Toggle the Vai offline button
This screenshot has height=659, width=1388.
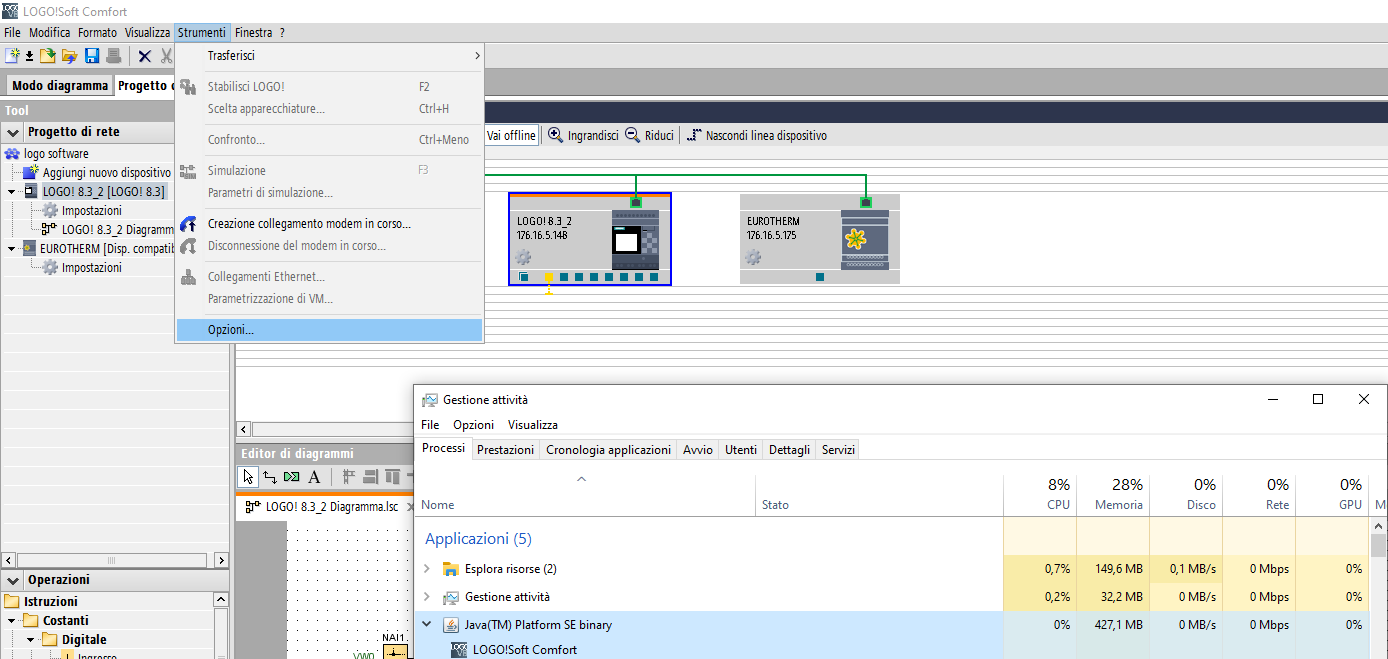pyautogui.click(x=511, y=135)
